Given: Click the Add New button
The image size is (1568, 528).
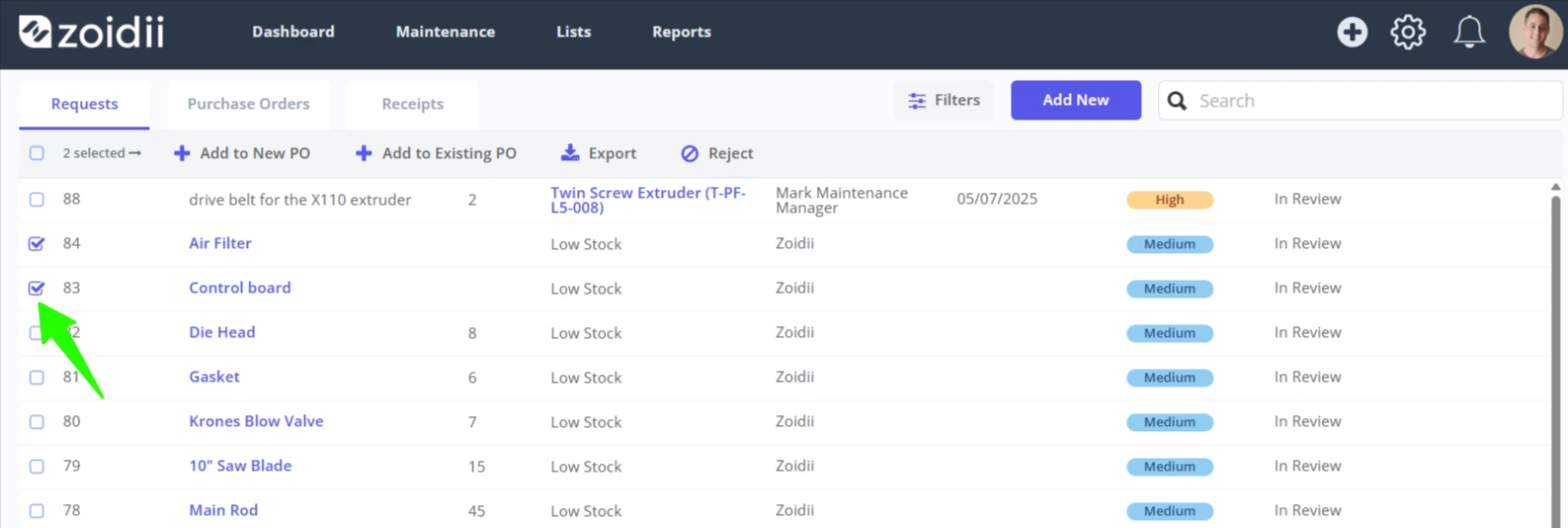Looking at the screenshot, I should point(1076,100).
